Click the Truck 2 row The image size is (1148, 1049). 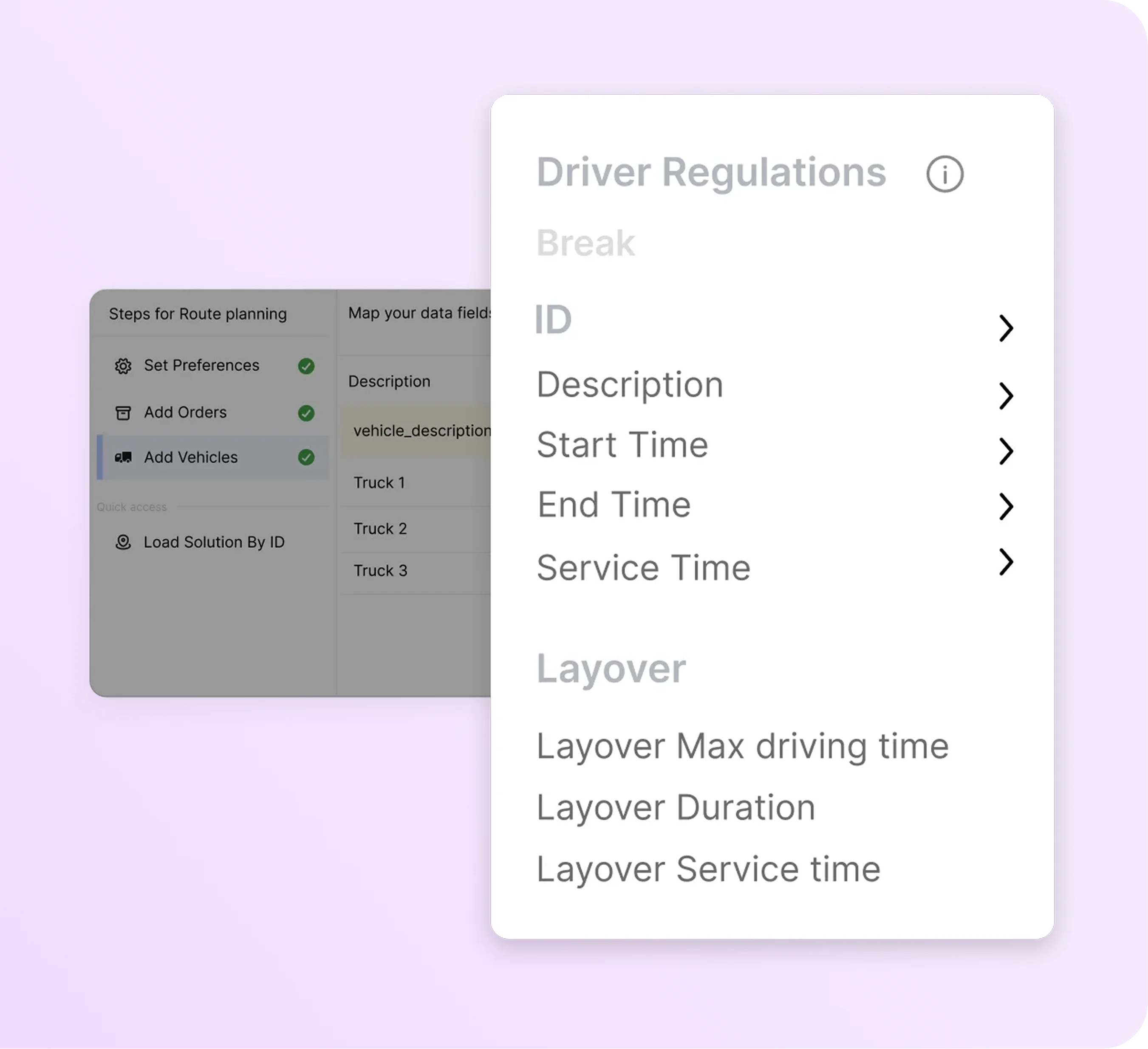click(417, 529)
